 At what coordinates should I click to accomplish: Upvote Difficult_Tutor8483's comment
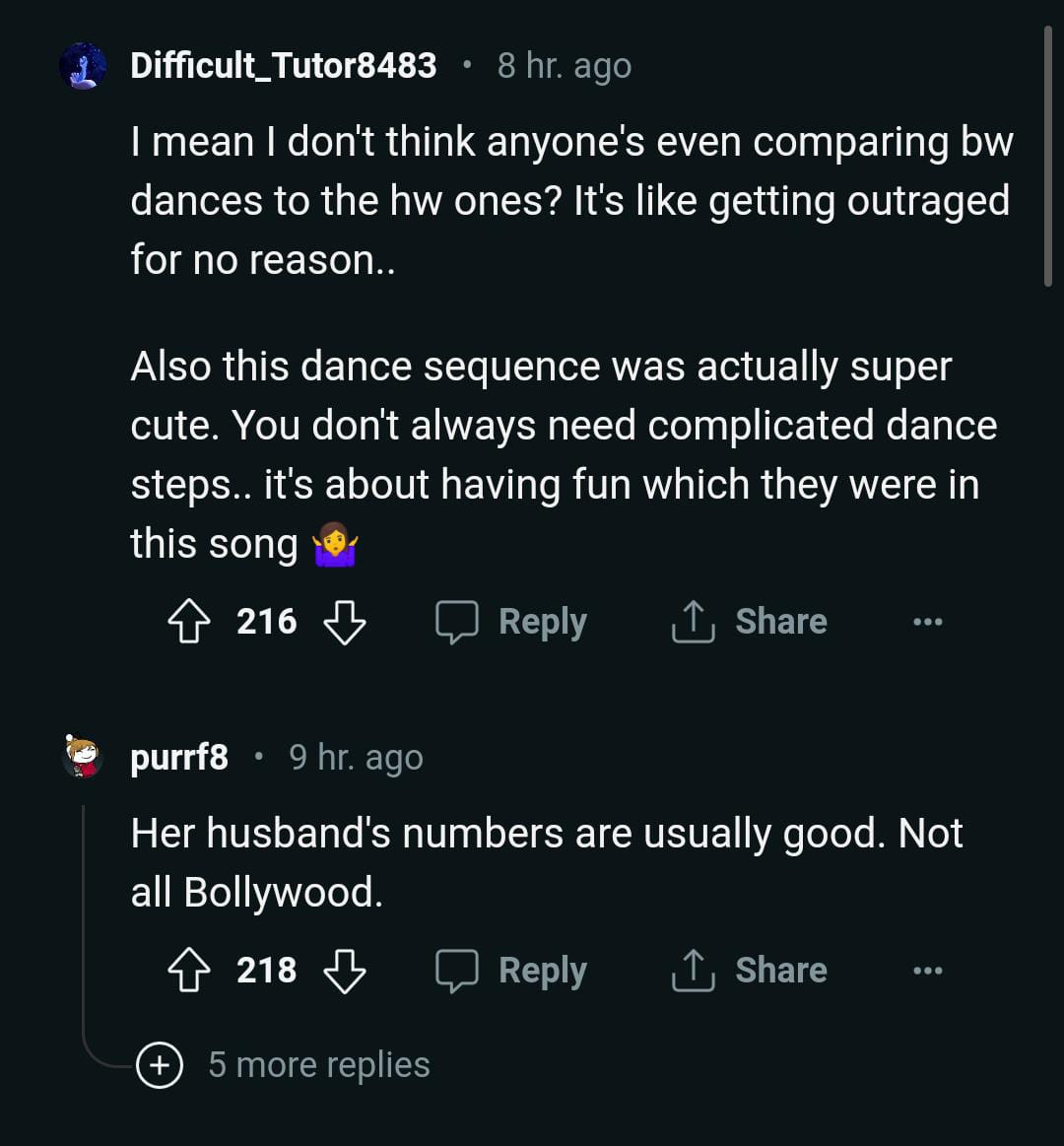188,622
